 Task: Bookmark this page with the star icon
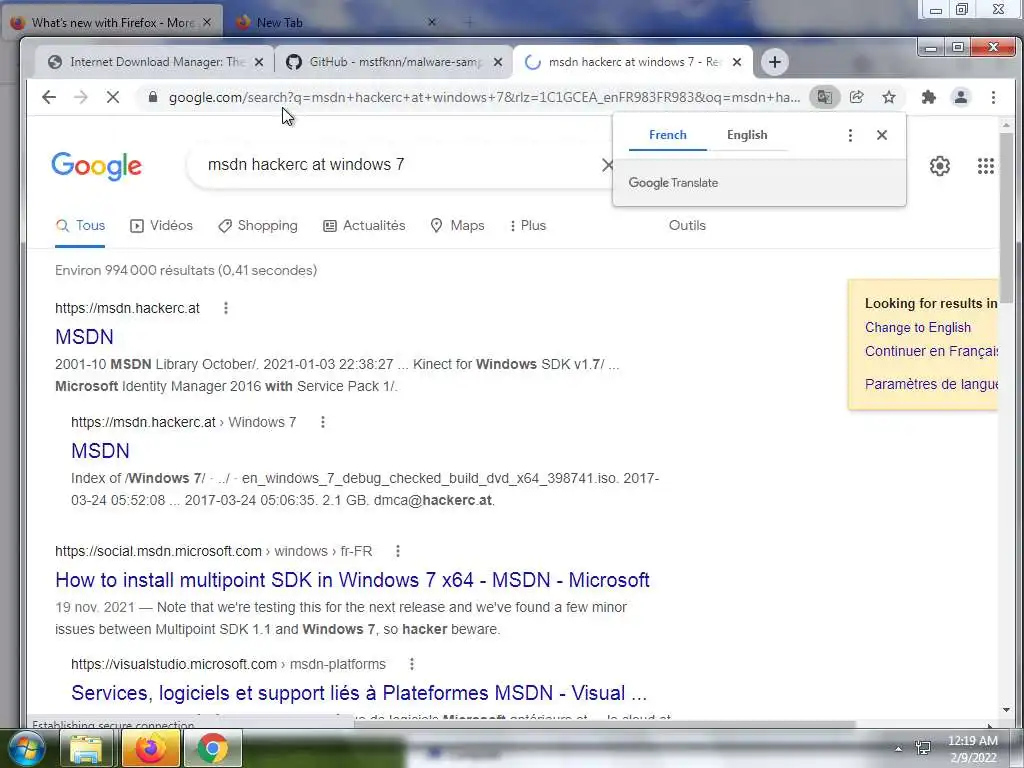coord(889,97)
